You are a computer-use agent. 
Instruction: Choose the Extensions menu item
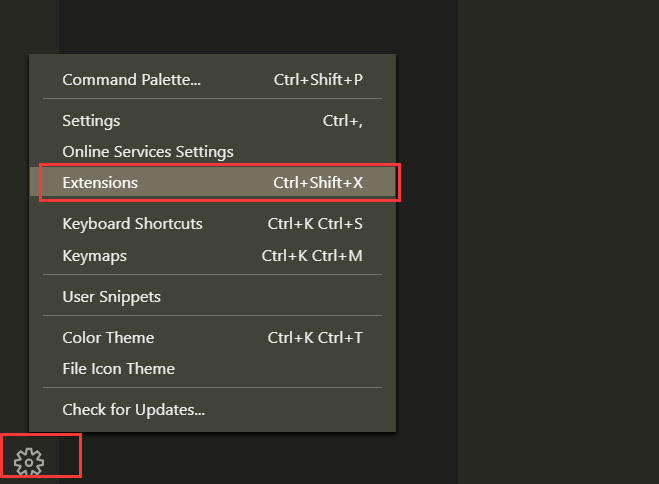coord(100,183)
